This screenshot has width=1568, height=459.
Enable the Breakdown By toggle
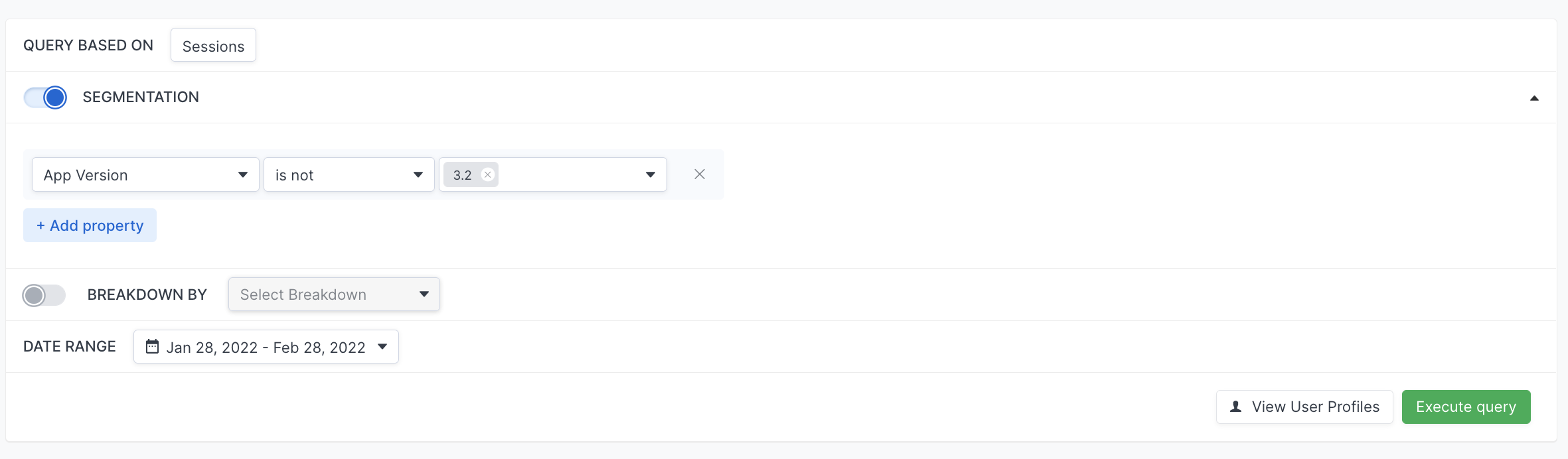[44, 295]
